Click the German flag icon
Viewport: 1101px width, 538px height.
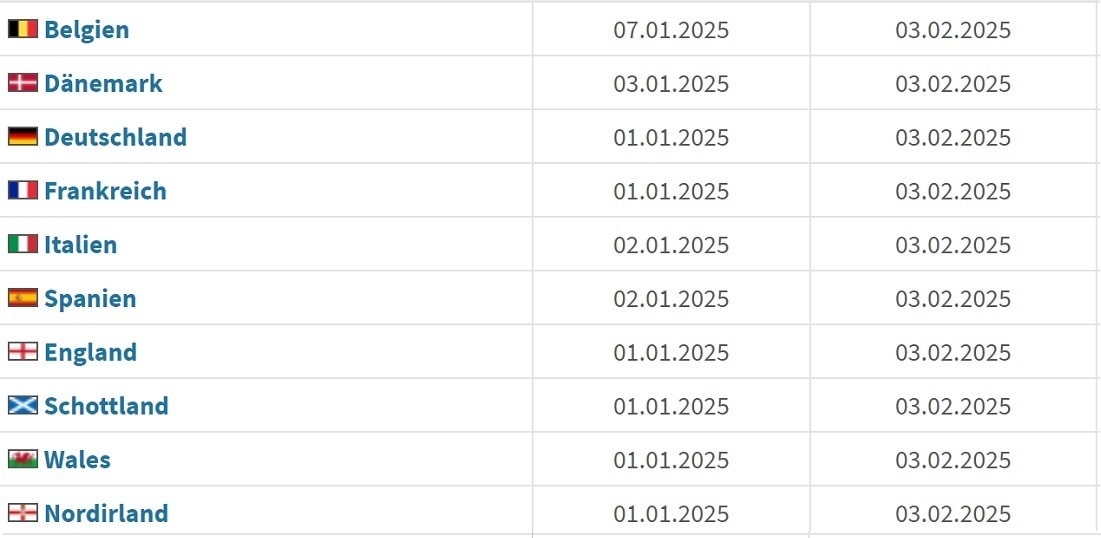pos(22,136)
